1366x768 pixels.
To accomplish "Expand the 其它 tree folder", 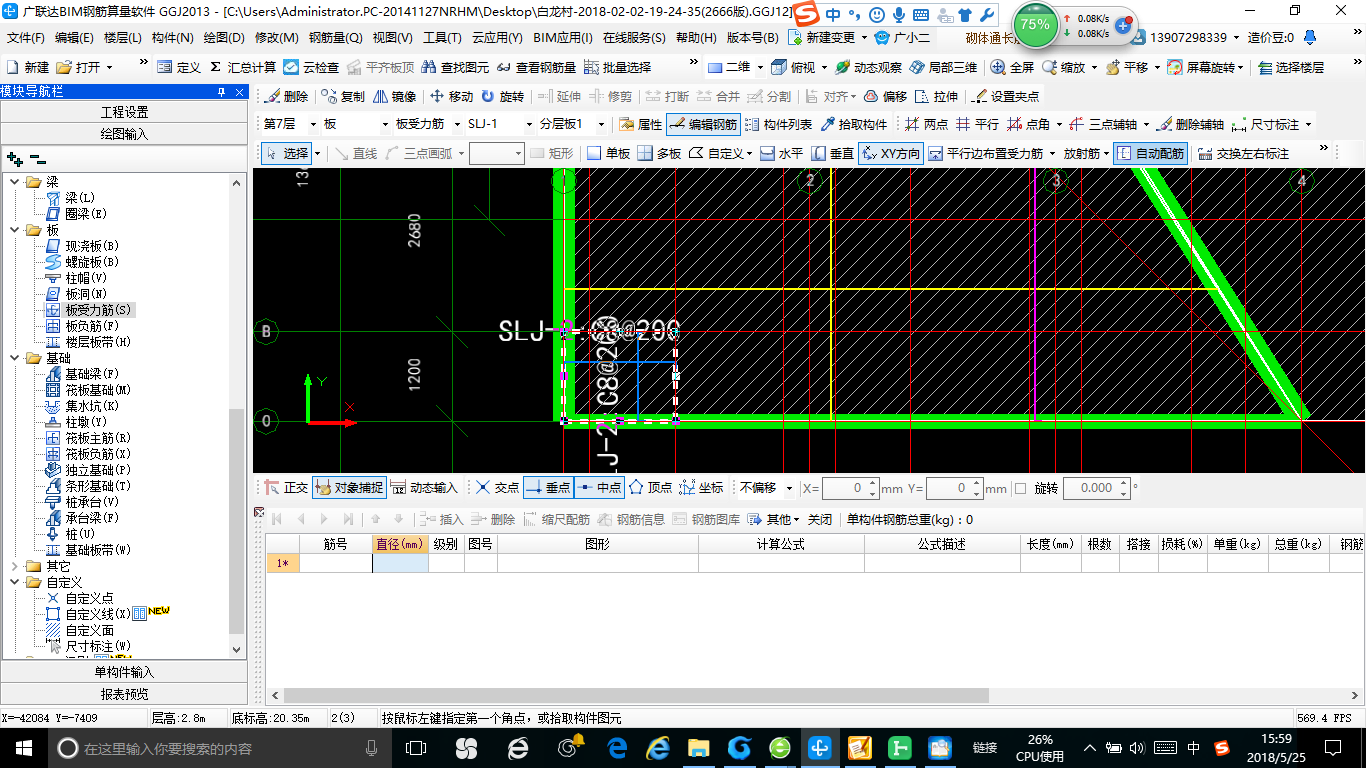I will pyautogui.click(x=15, y=566).
